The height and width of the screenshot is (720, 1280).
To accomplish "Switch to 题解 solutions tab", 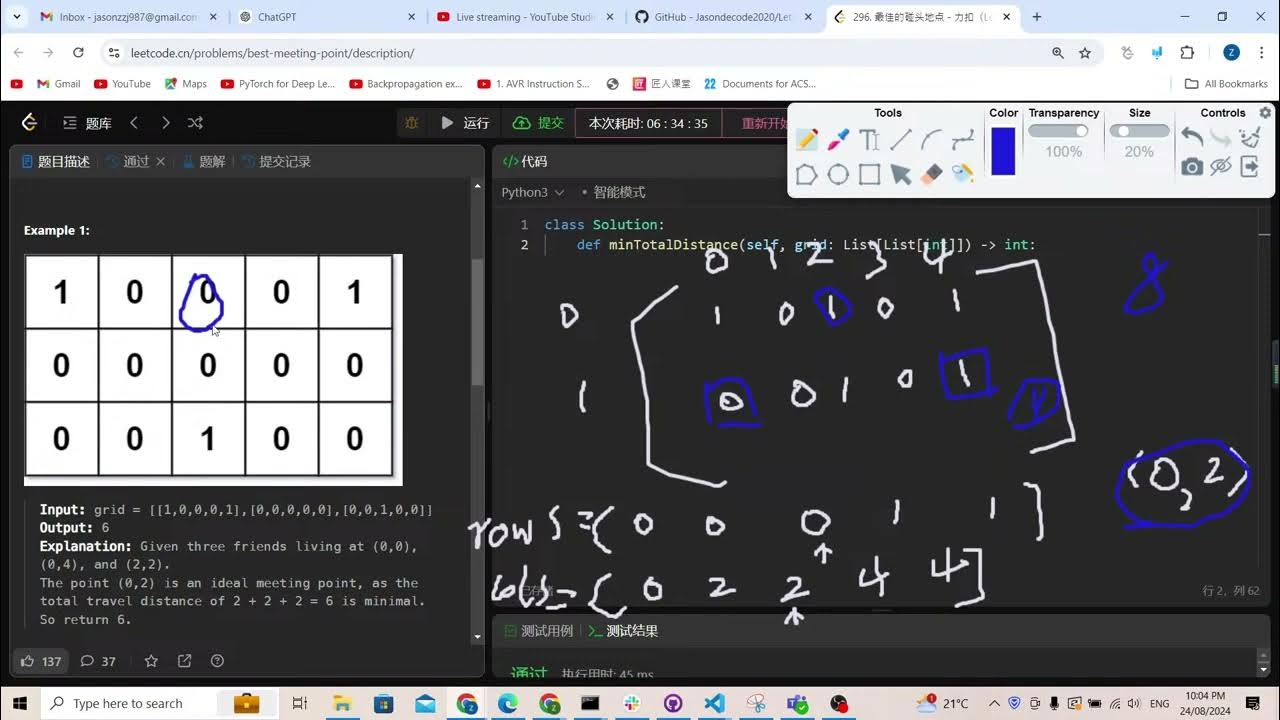I will pyautogui.click(x=205, y=161).
